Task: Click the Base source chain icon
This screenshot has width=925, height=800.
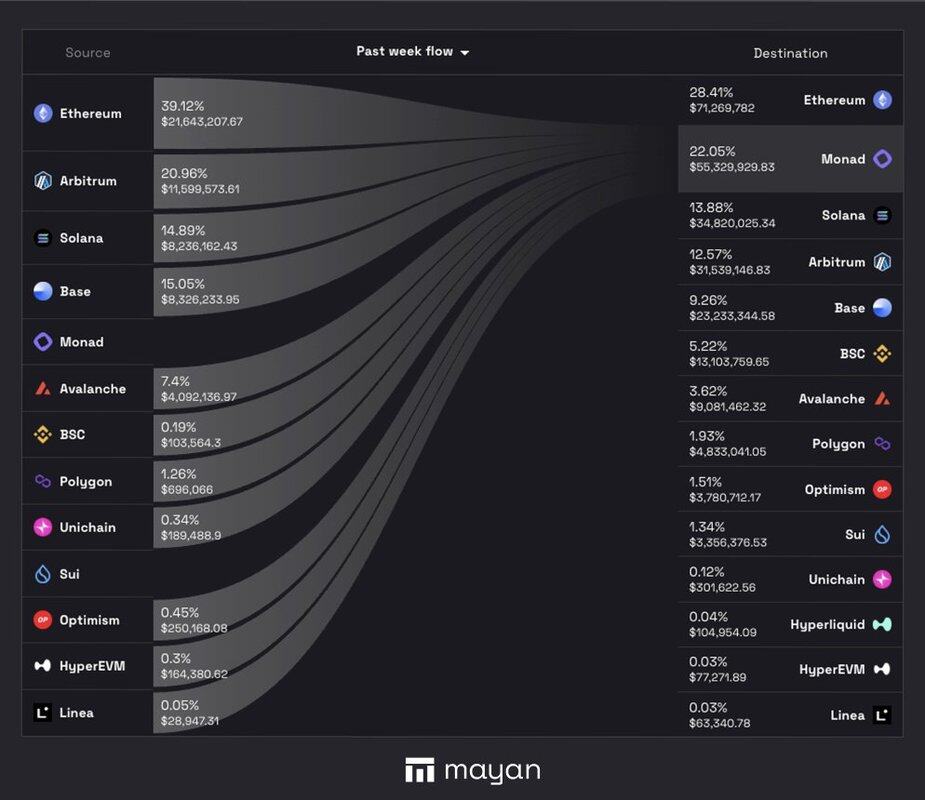Action: 43,291
